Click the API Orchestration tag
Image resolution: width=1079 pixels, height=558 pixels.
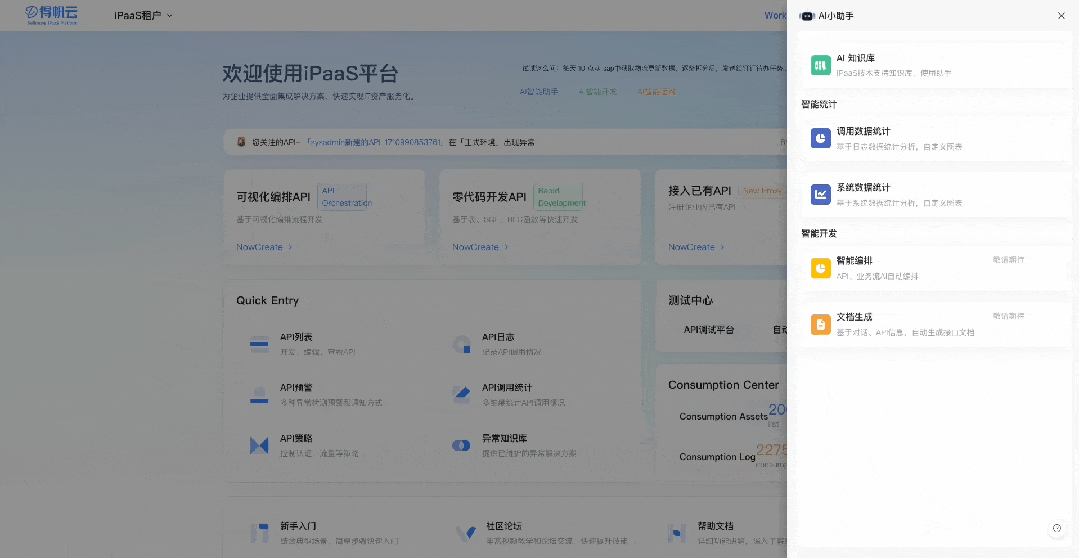[x=342, y=197]
